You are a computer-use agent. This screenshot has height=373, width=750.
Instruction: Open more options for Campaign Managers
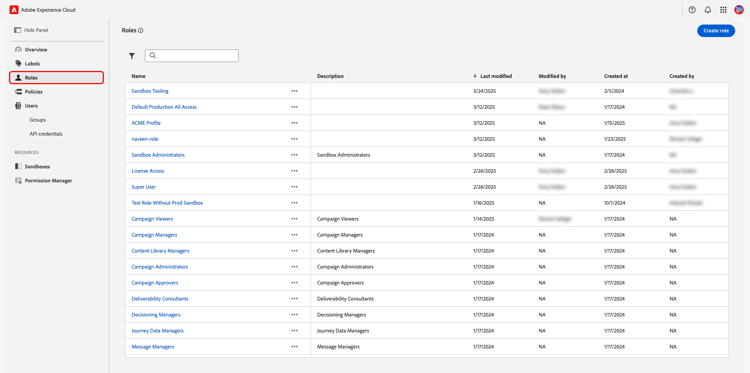(294, 235)
